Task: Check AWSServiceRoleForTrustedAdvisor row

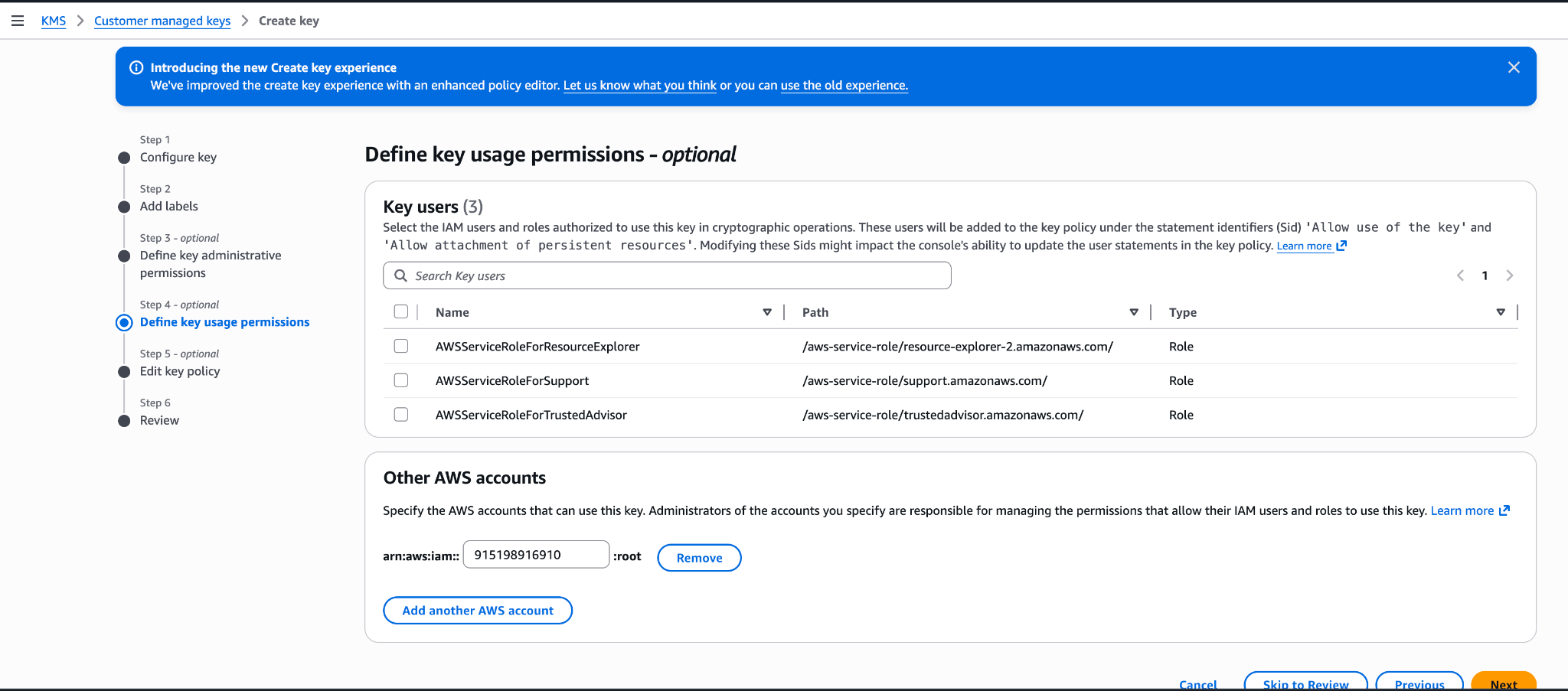Action: pos(401,414)
